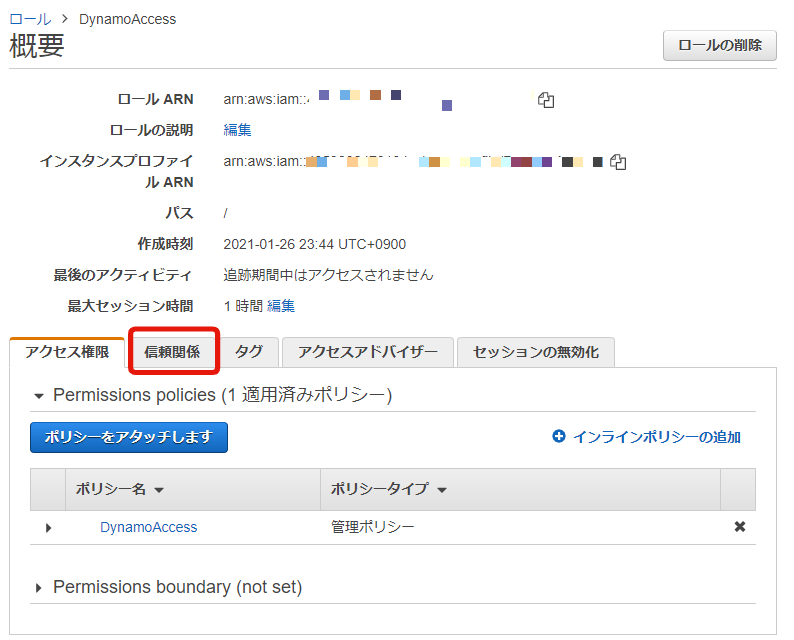This screenshot has width=794, height=640.
Task: Select the セッションの無効化 tab
Action: click(x=536, y=352)
